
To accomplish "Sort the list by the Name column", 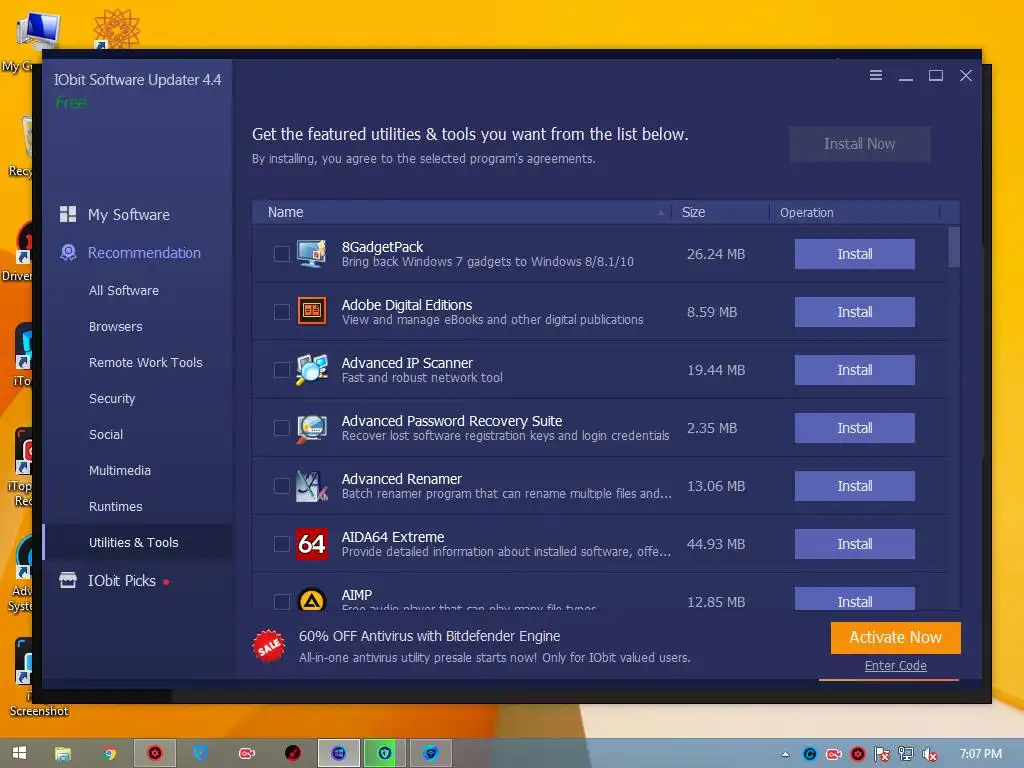I will click(x=462, y=212).
